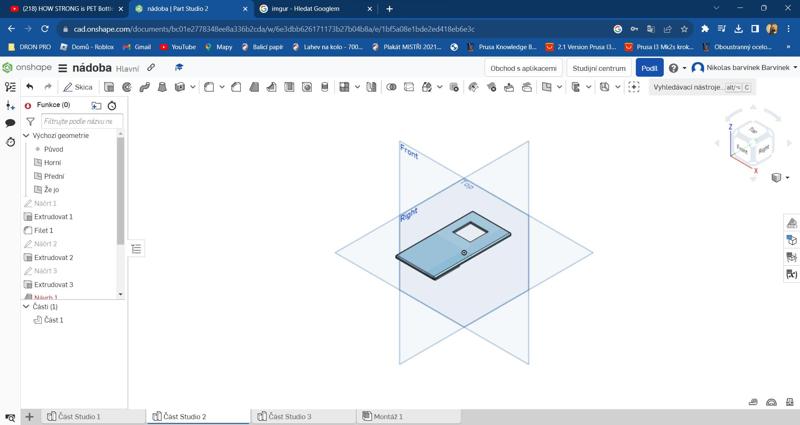800x425 pixels.
Task: Collapse the Části (1) group
Action: 27,307
